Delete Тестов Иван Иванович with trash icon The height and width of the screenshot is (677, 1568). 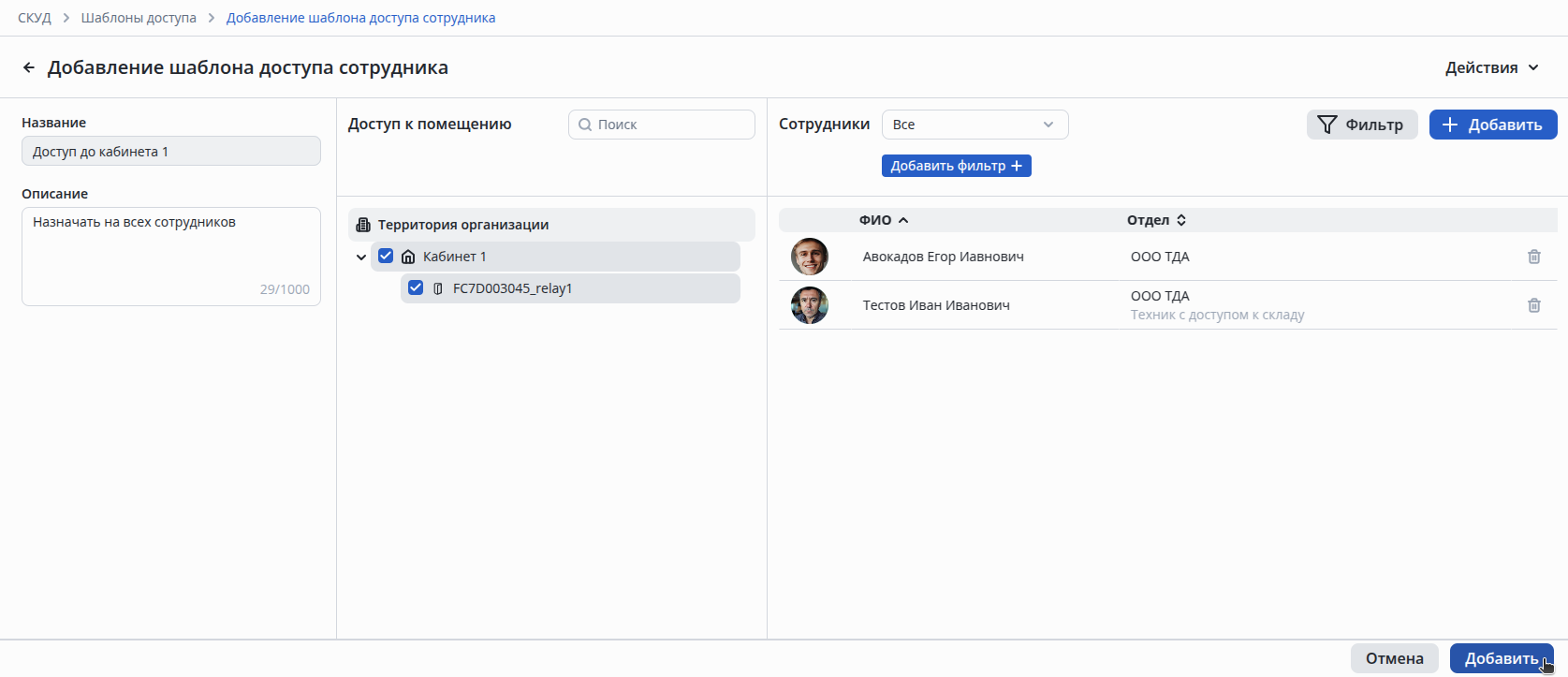coord(1533,305)
